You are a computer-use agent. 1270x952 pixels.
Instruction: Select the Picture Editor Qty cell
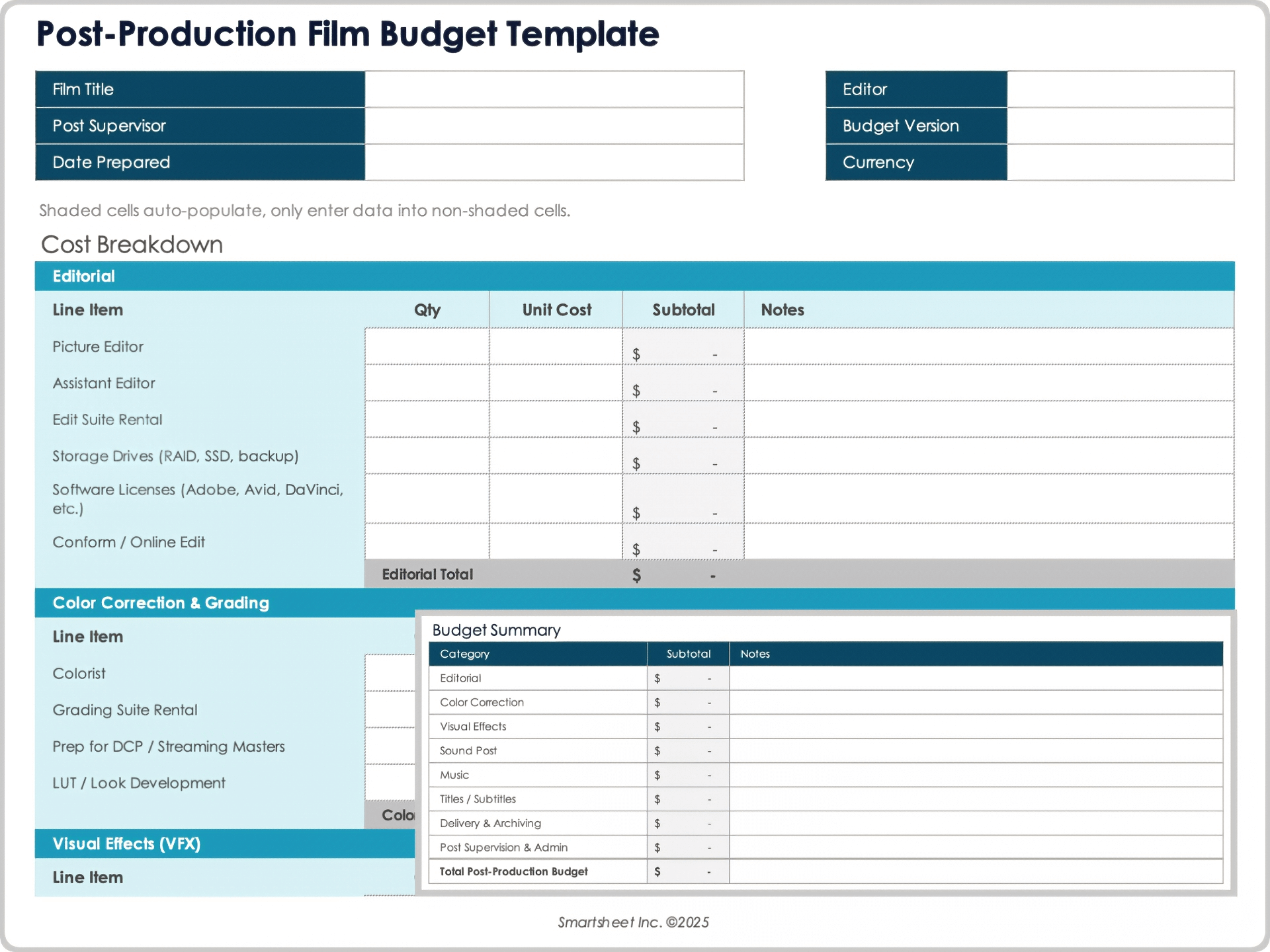(x=427, y=346)
